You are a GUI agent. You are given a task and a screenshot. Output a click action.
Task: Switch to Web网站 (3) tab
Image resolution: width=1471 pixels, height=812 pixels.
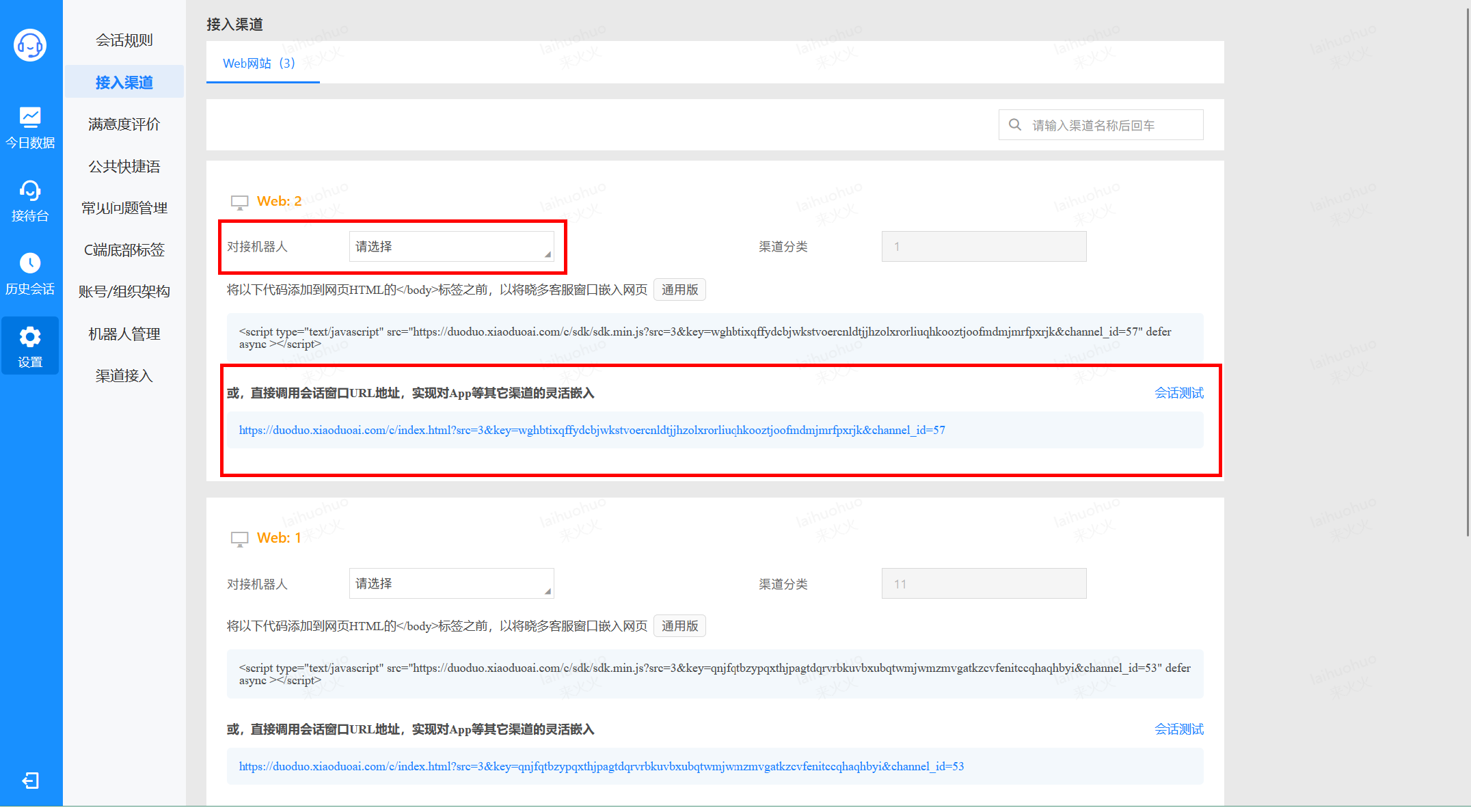[262, 63]
